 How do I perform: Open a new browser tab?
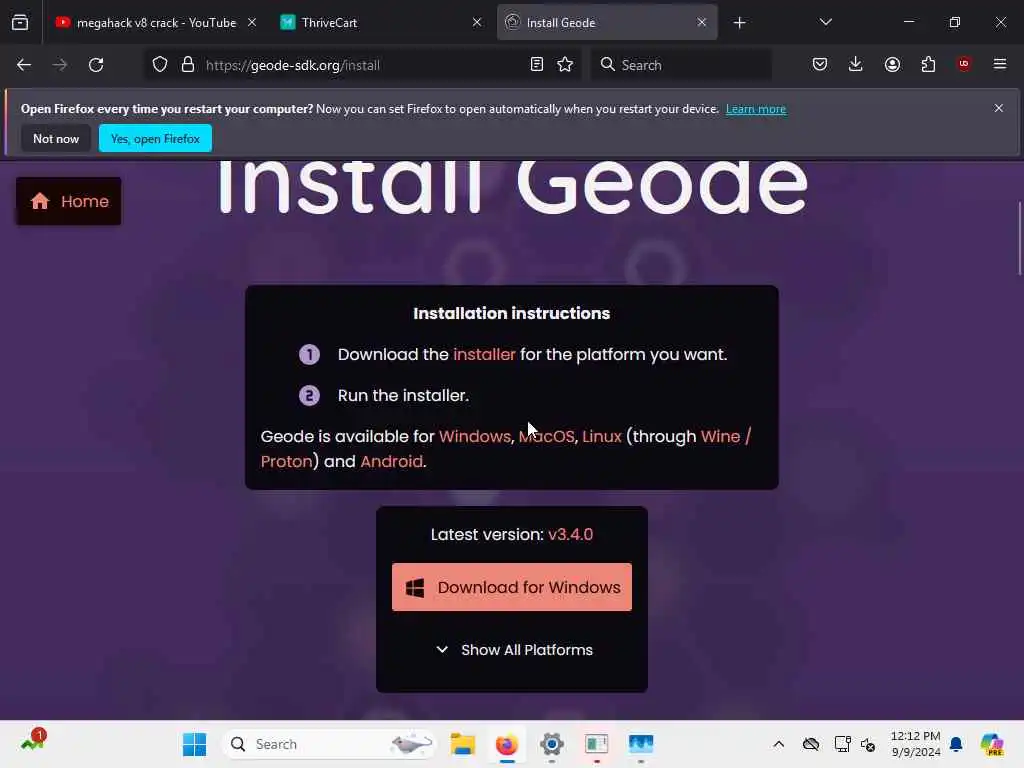click(x=739, y=23)
